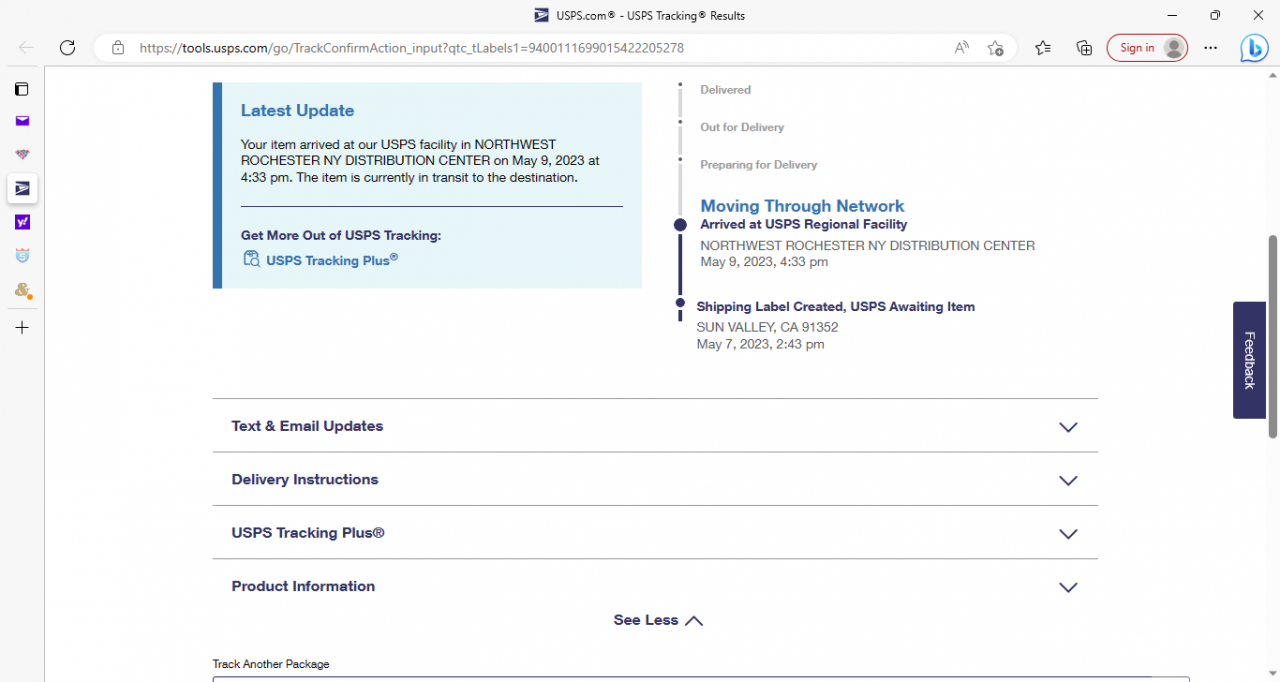Add this page to favorites
The image size is (1280, 682).
(995, 47)
